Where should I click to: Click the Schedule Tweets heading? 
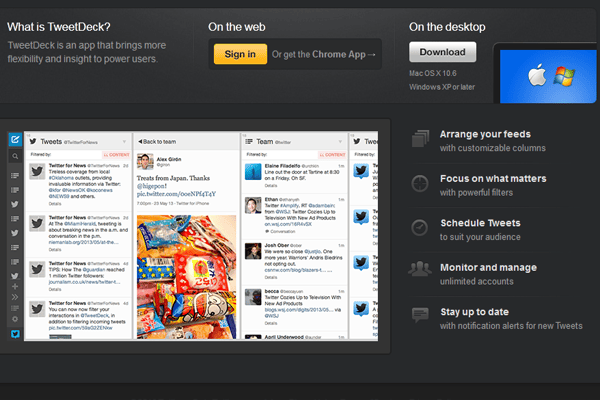[480, 223]
